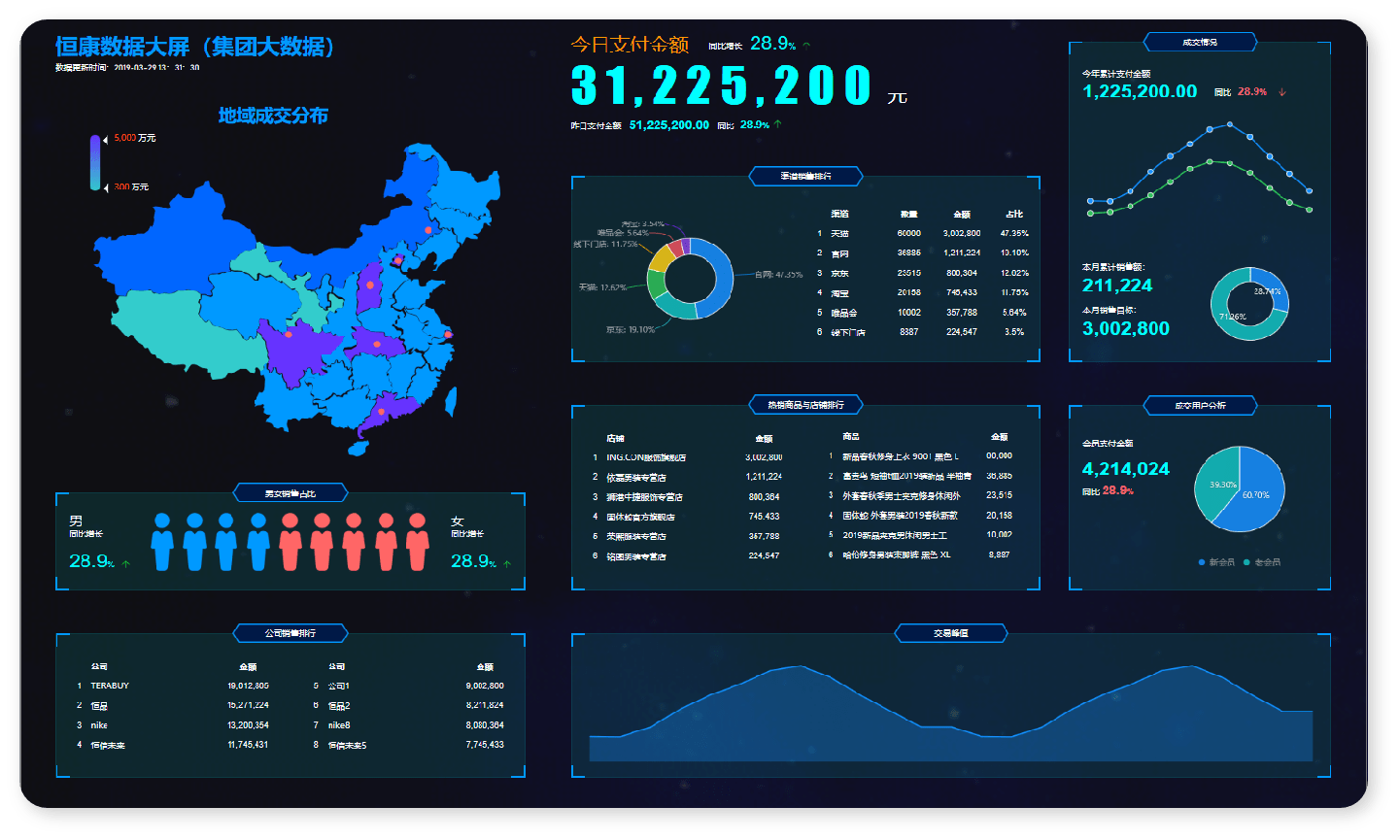The image size is (1400, 840).
Task: Click the 公司1 row with 9,002,800
Action: [x=409, y=686]
